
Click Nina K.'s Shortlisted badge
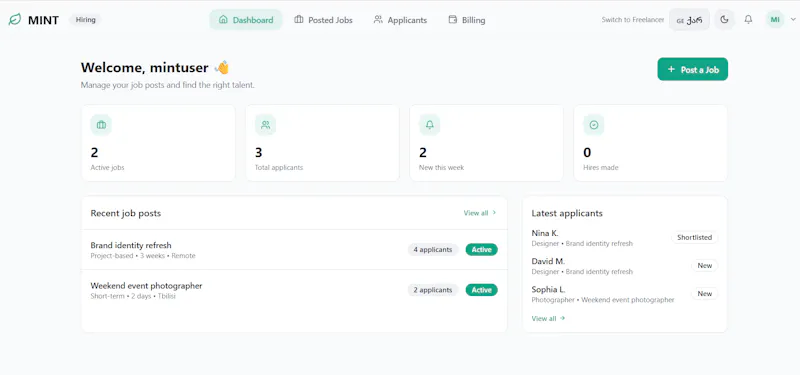(694, 237)
